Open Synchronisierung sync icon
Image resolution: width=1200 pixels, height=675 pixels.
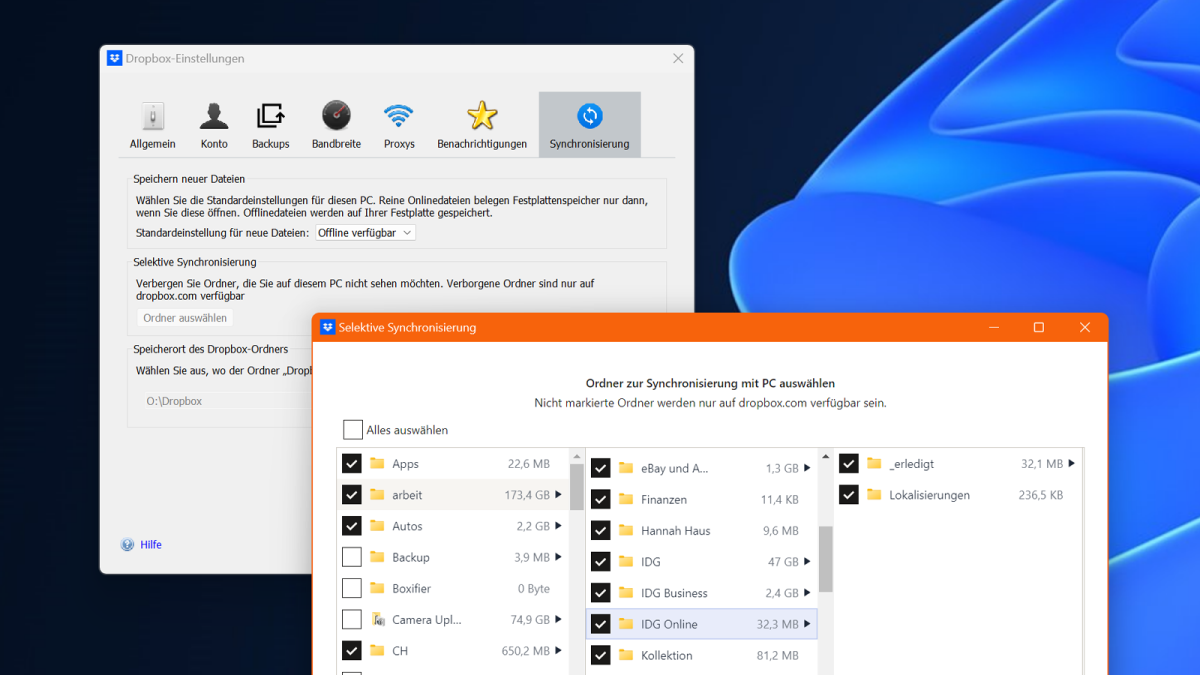pos(590,116)
